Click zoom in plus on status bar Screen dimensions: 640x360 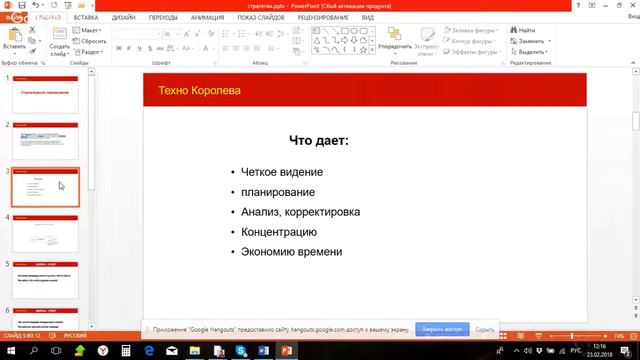coord(605,336)
